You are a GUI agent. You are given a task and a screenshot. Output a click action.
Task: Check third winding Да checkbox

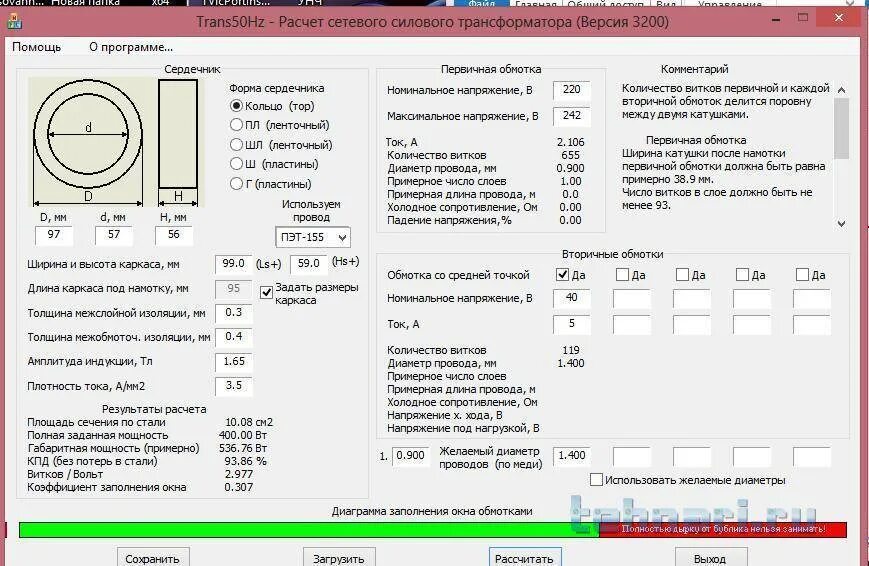click(x=682, y=274)
